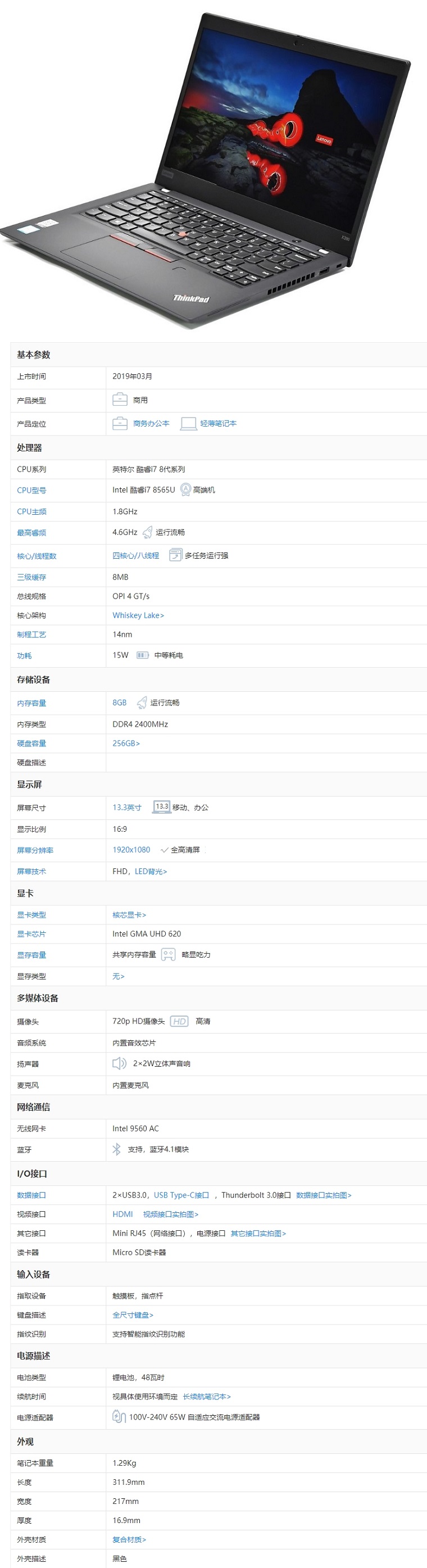Click the 显卡类型 label link
427x1568 pixels.
pyautogui.click(x=31, y=916)
